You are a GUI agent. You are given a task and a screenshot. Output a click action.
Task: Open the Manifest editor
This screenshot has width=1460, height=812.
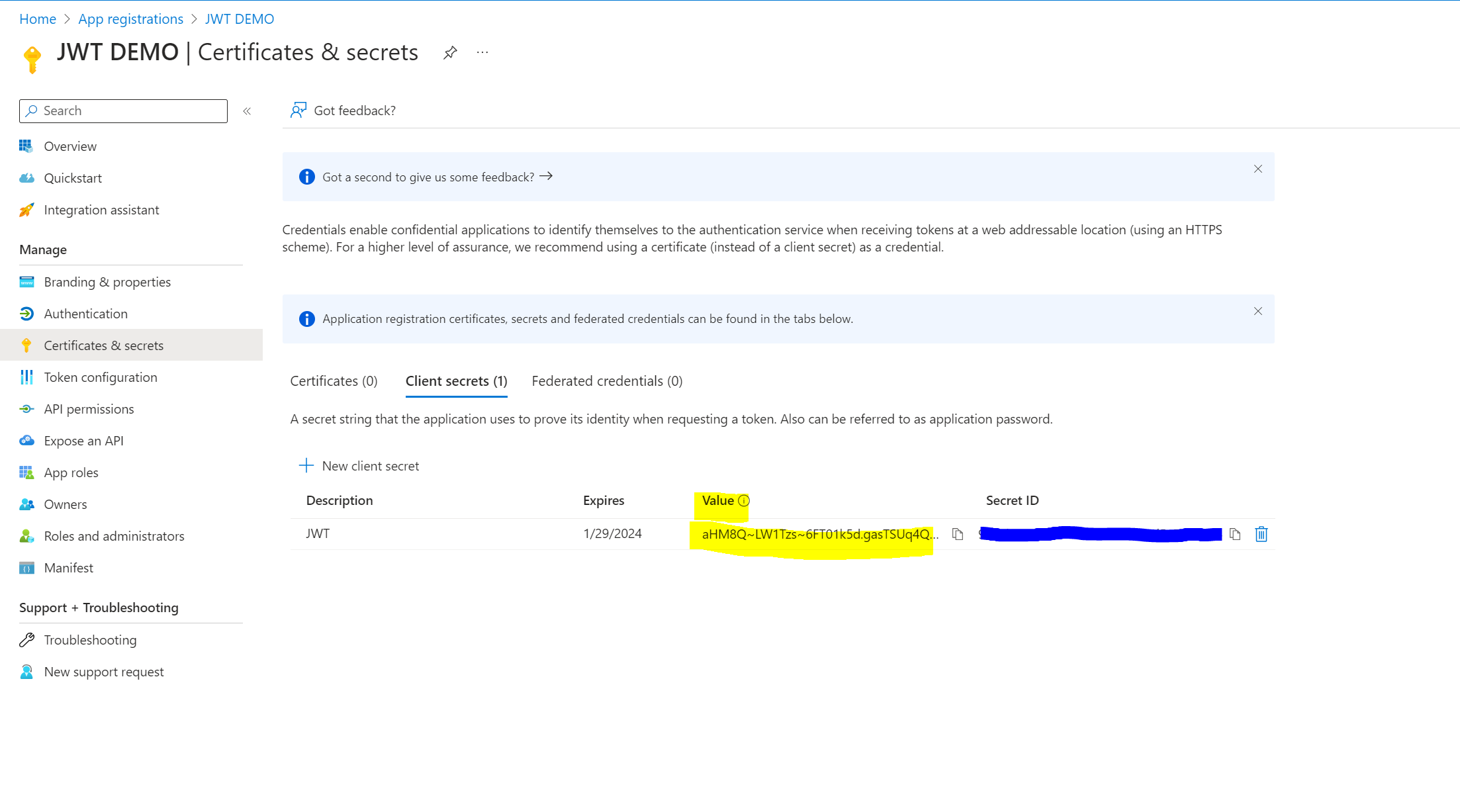[x=68, y=567]
